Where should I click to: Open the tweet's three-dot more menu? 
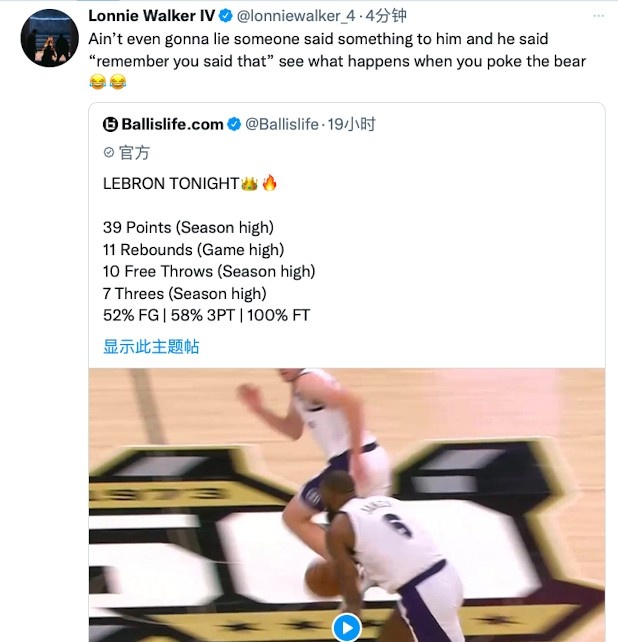point(598,16)
